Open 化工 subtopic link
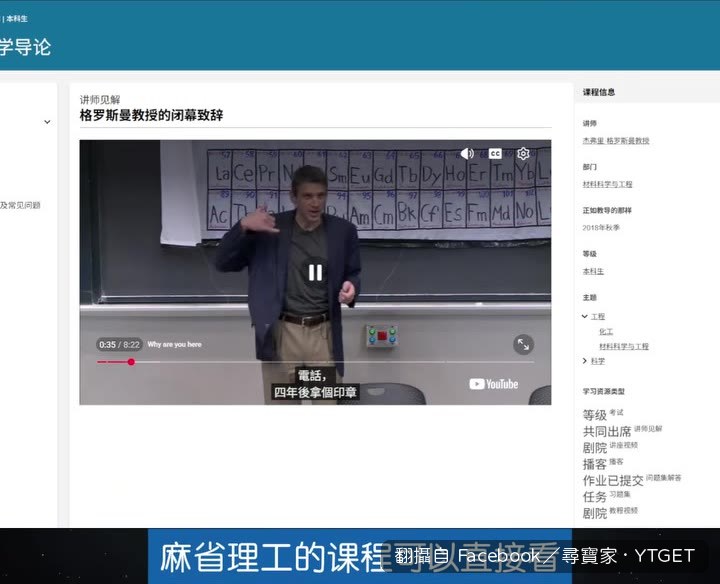720x584 pixels. coord(606,331)
